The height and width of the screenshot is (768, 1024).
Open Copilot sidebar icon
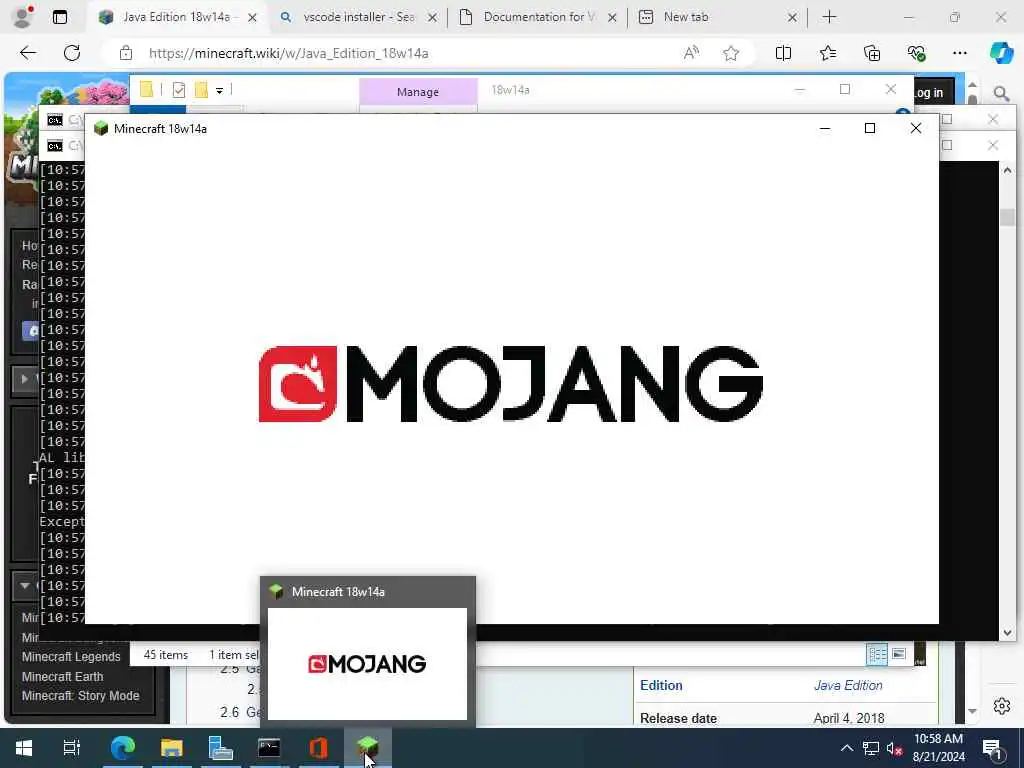pyautogui.click(x=1001, y=53)
